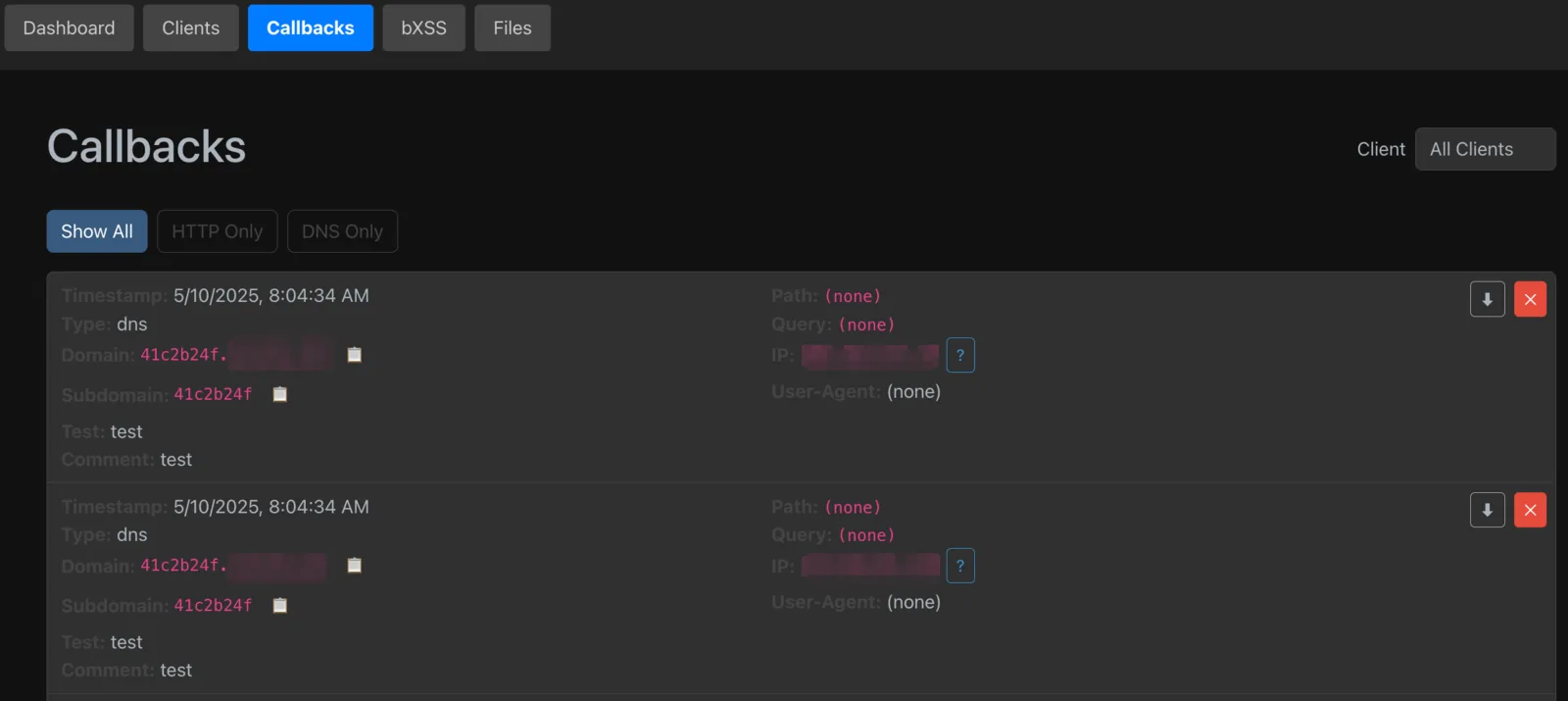
Task: Switch to the Clients tab
Action: tap(191, 27)
